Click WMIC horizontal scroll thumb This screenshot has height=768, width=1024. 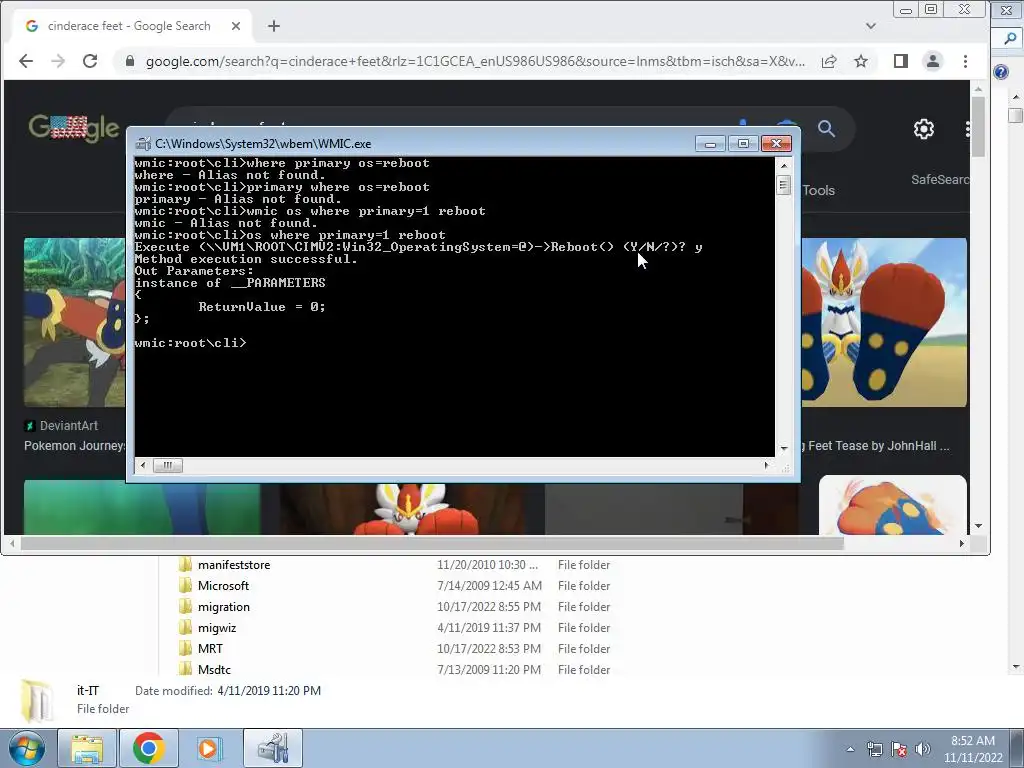click(x=168, y=466)
